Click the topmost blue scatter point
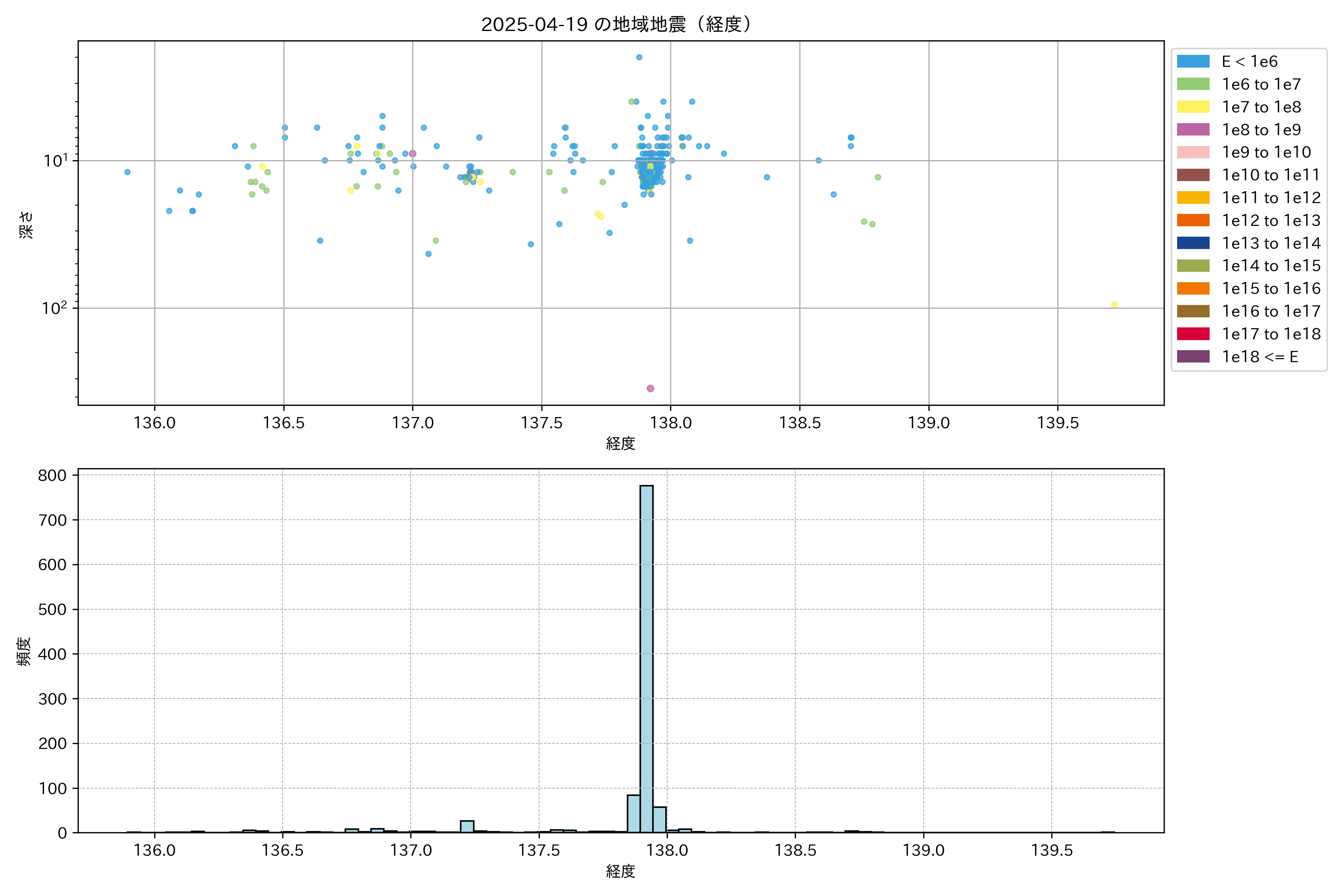This screenshot has width=1344, height=896. point(640,57)
